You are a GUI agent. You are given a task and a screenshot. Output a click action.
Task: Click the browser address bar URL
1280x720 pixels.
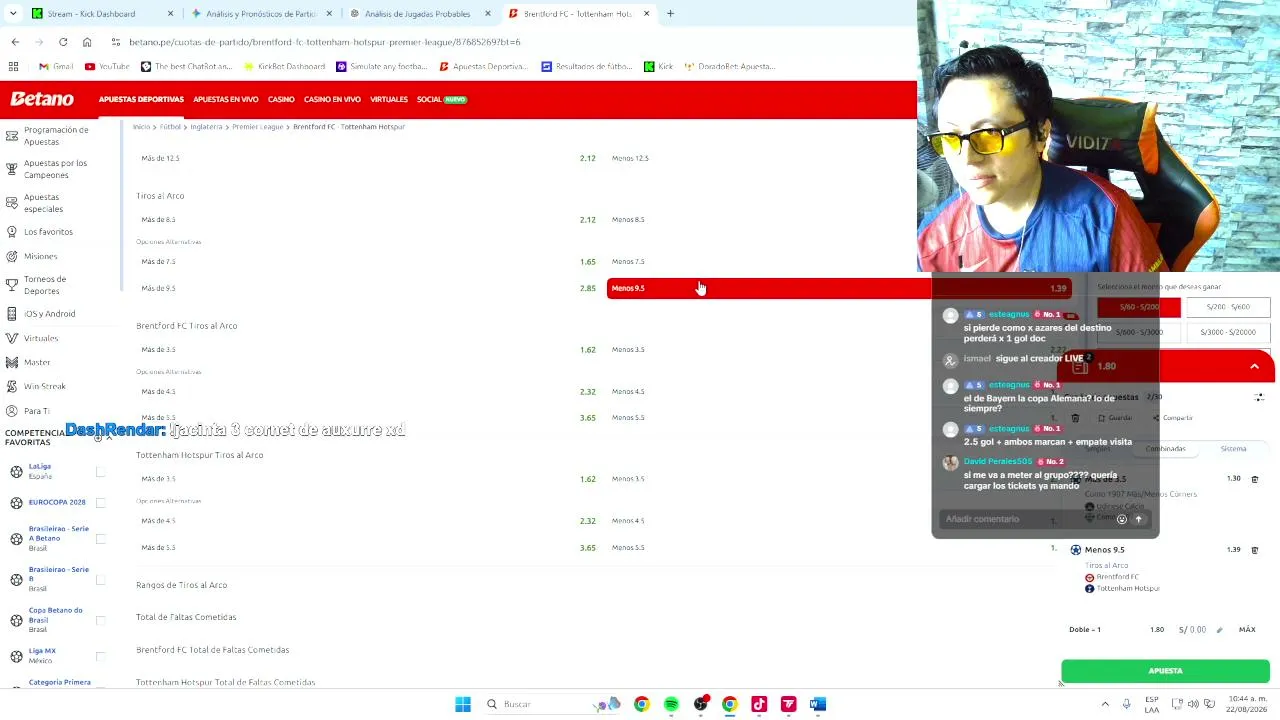tap(325, 42)
